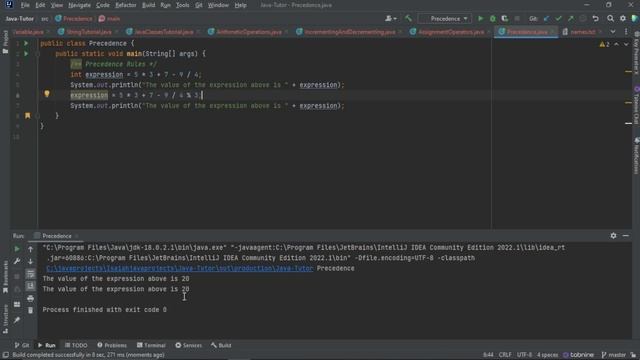Image resolution: width=640 pixels, height=360 pixels.
Task: Click the rollback undo arrow icon
Action: pyautogui.click(x=596, y=19)
